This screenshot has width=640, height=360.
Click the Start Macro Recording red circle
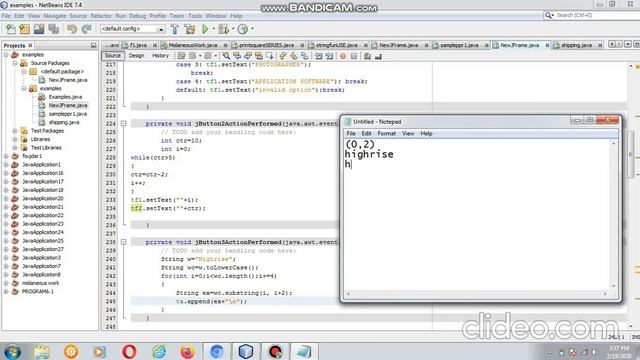tap(343, 56)
